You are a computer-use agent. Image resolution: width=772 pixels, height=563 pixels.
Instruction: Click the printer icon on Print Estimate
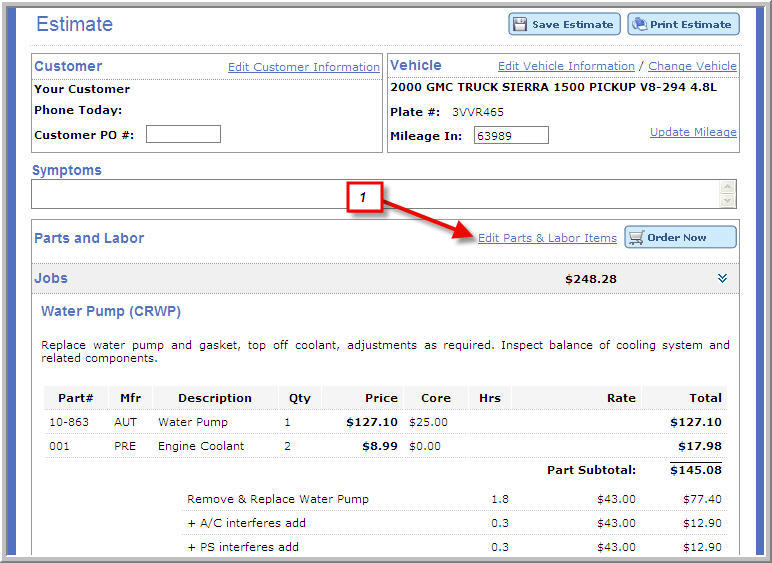tap(638, 25)
